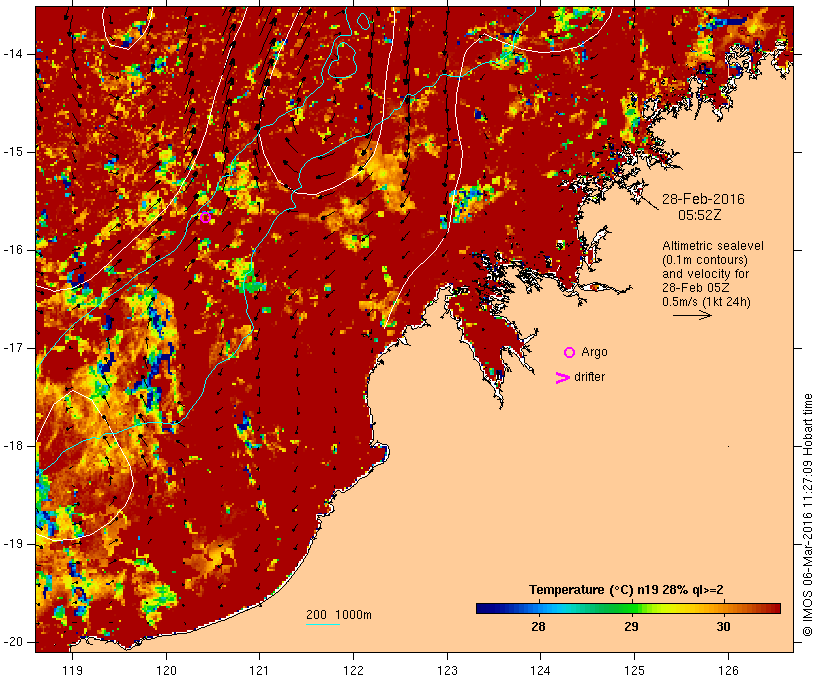Click the '-15' latitude axis label
Image resolution: width=820 pixels, height=680 pixels.
(12, 152)
